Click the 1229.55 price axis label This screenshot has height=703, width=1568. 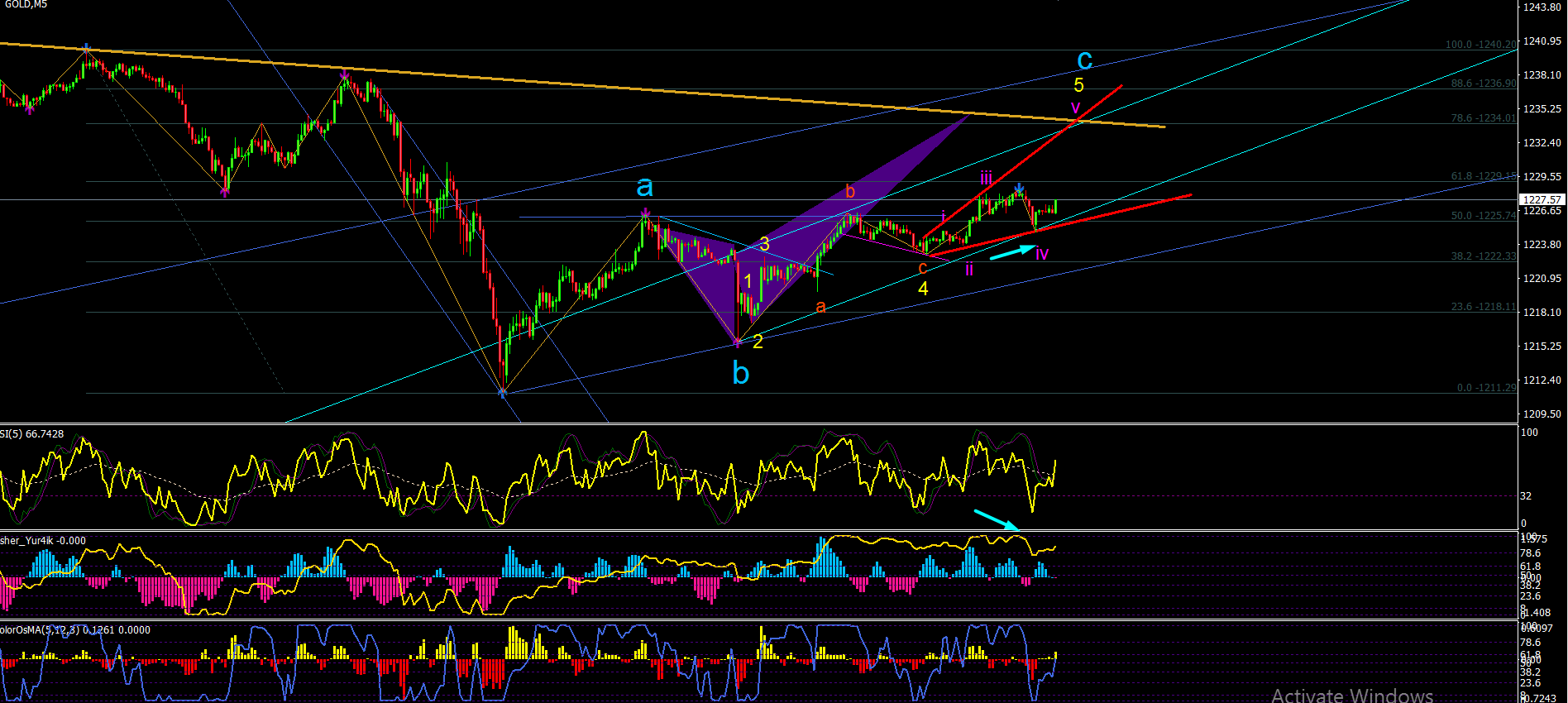[x=1542, y=177]
